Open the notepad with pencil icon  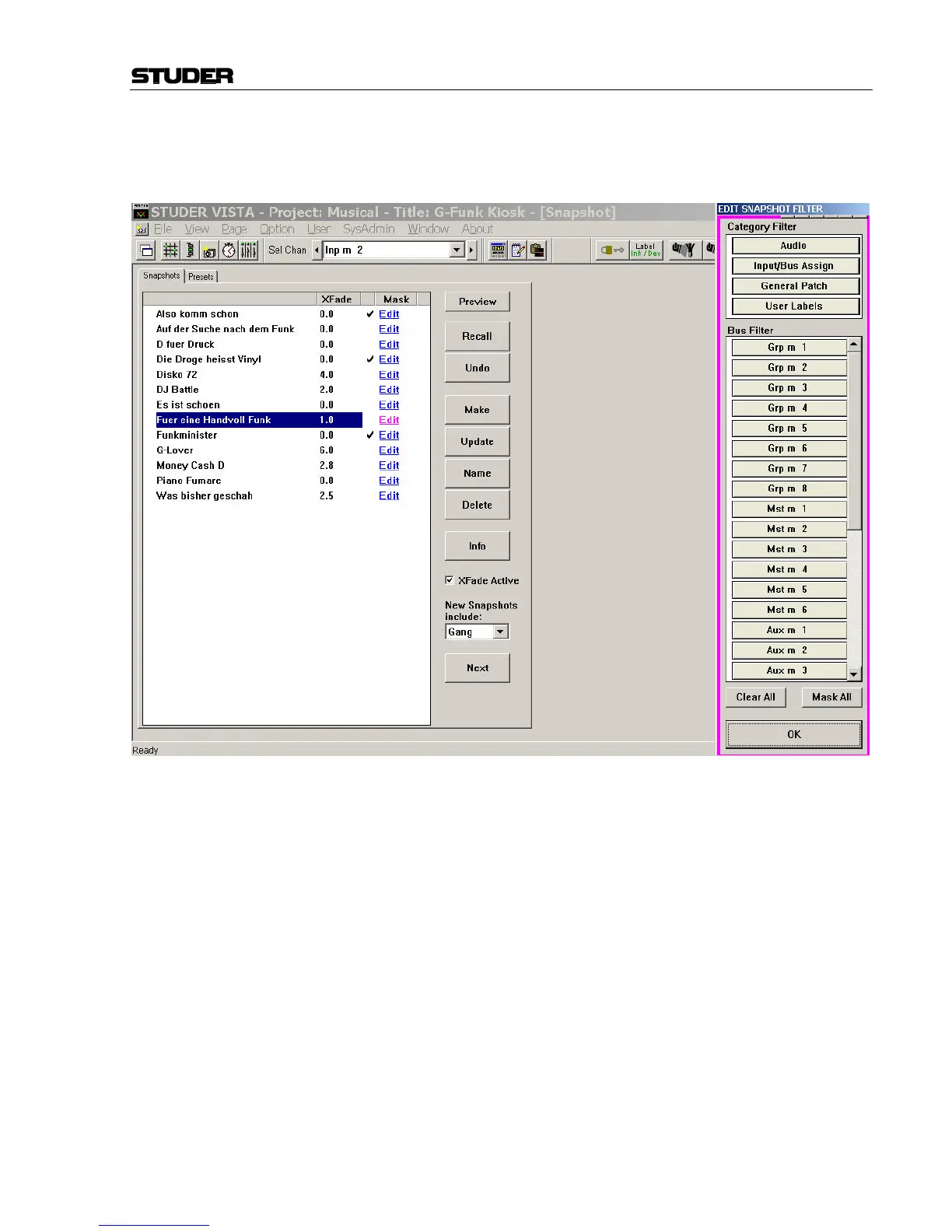[518, 250]
